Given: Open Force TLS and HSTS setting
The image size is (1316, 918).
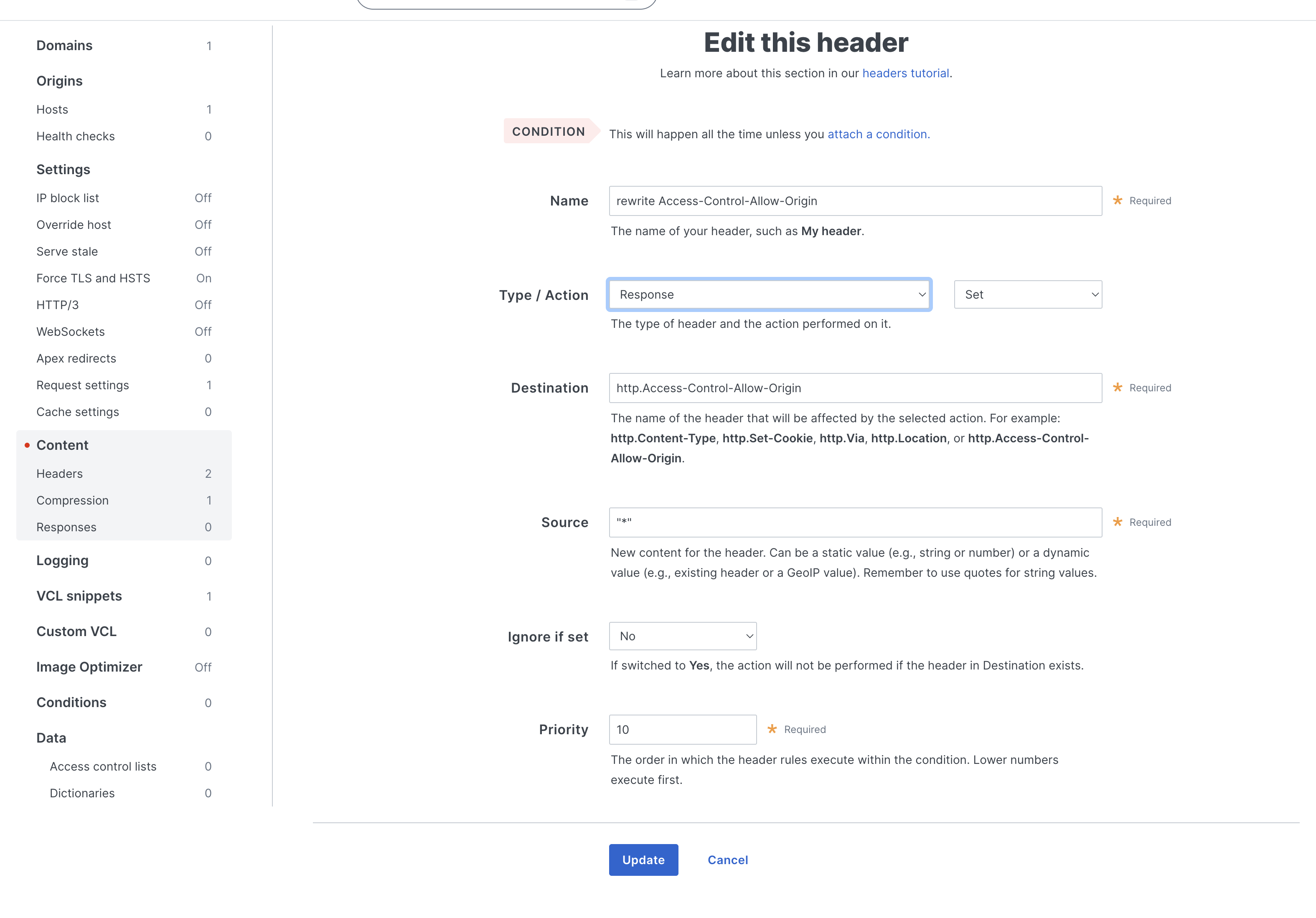Looking at the screenshot, I should tap(93, 279).
